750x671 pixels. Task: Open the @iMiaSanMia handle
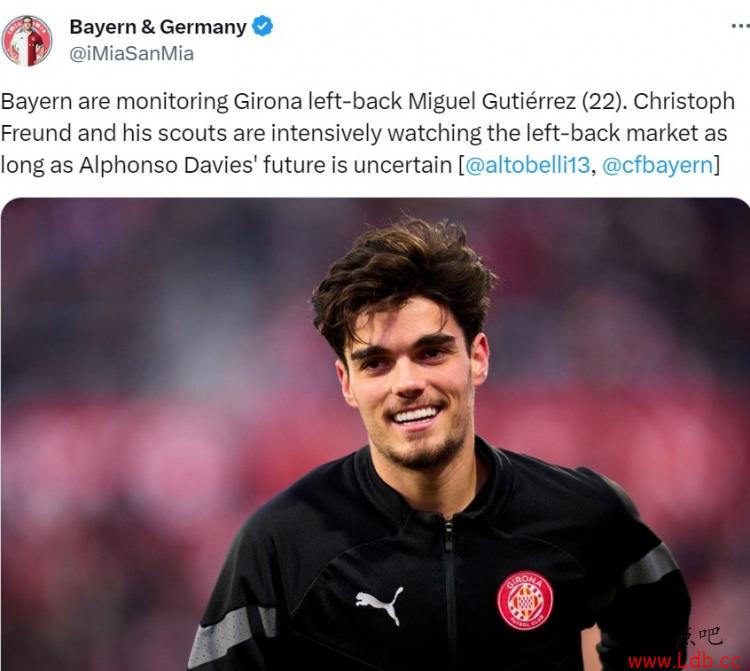(132, 54)
